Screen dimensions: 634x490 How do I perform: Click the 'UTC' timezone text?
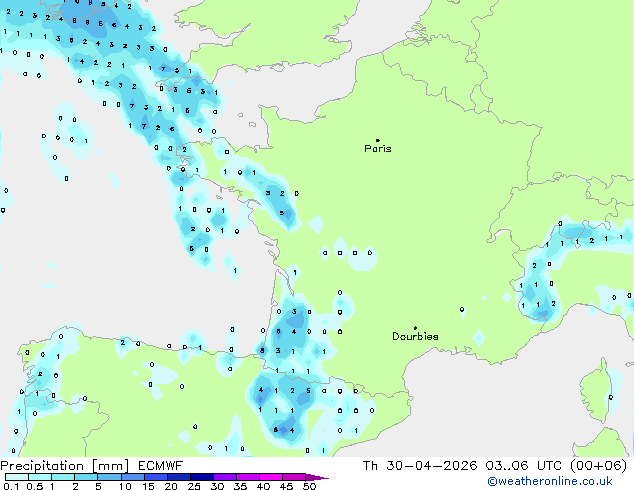(x=549, y=466)
